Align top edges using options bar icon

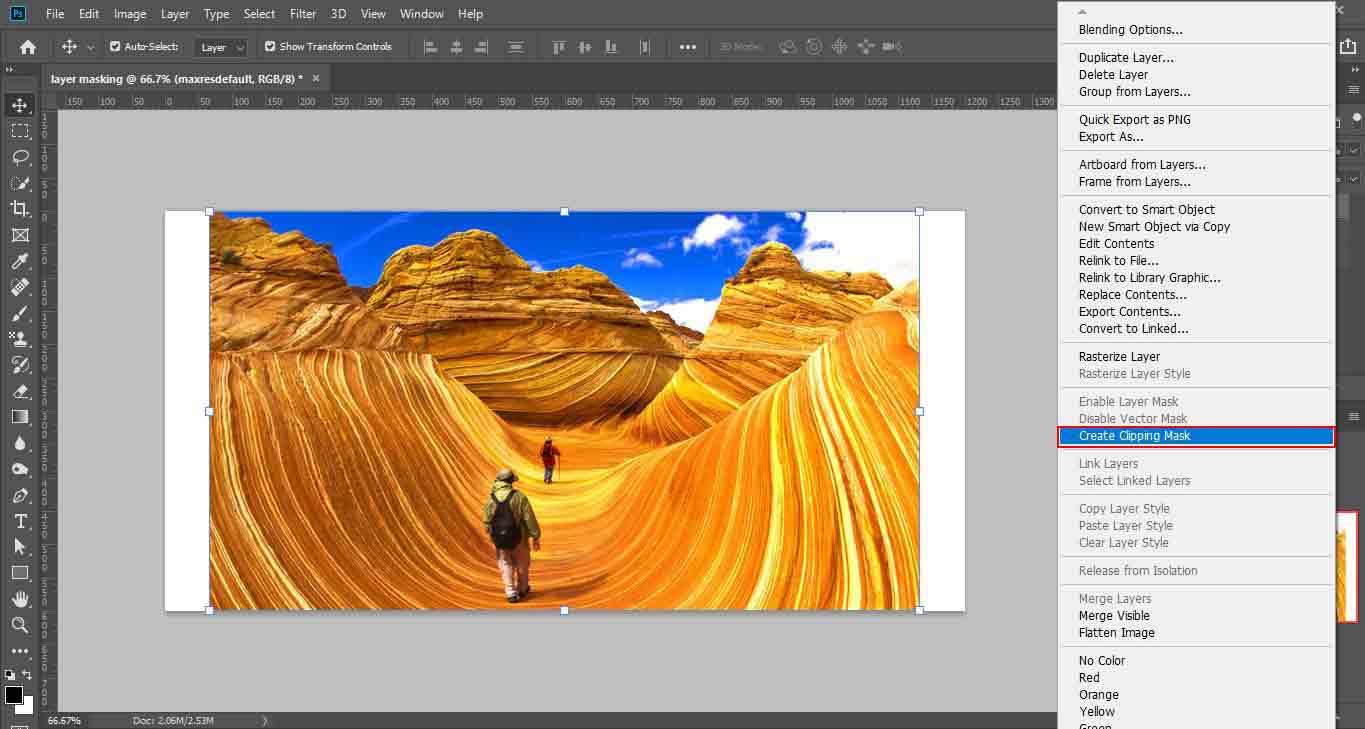[x=560, y=47]
